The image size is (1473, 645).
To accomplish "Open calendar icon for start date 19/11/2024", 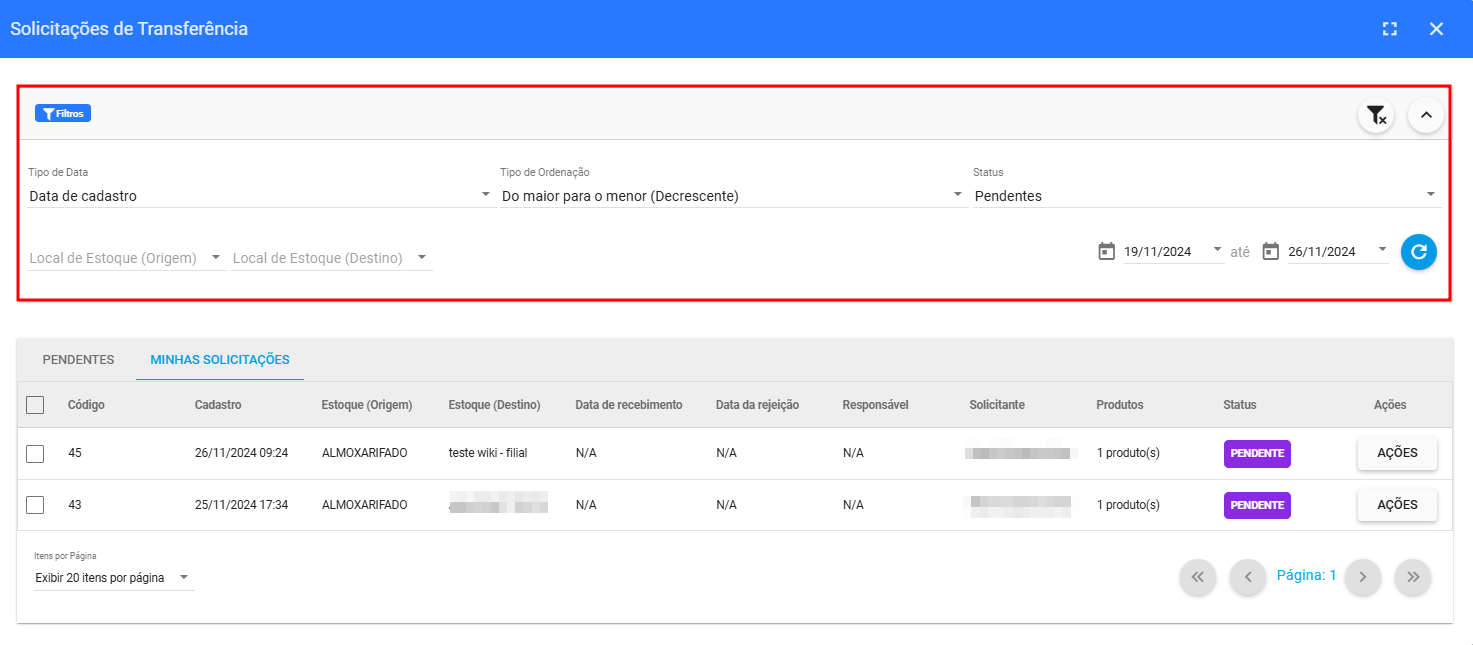I will point(1106,251).
